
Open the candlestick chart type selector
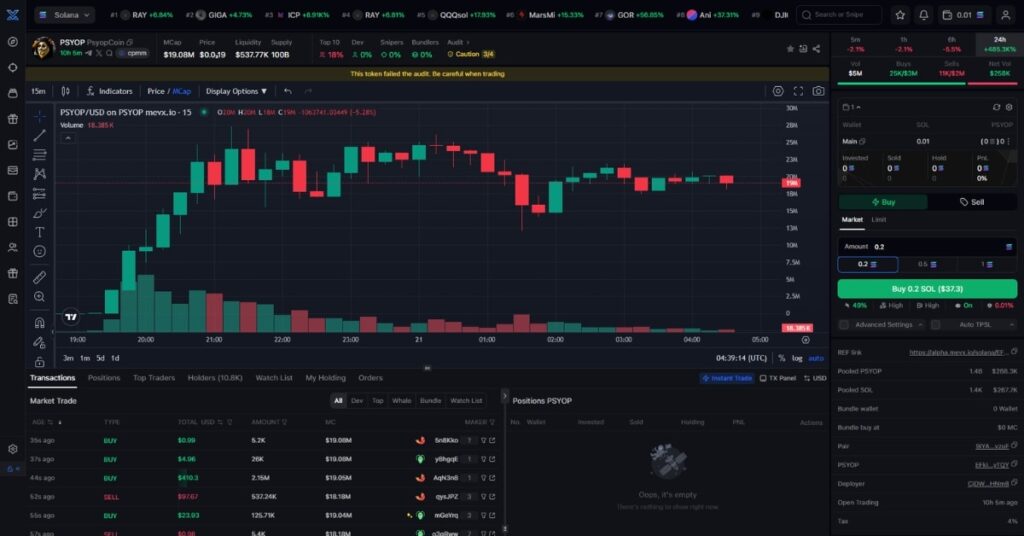coord(65,91)
